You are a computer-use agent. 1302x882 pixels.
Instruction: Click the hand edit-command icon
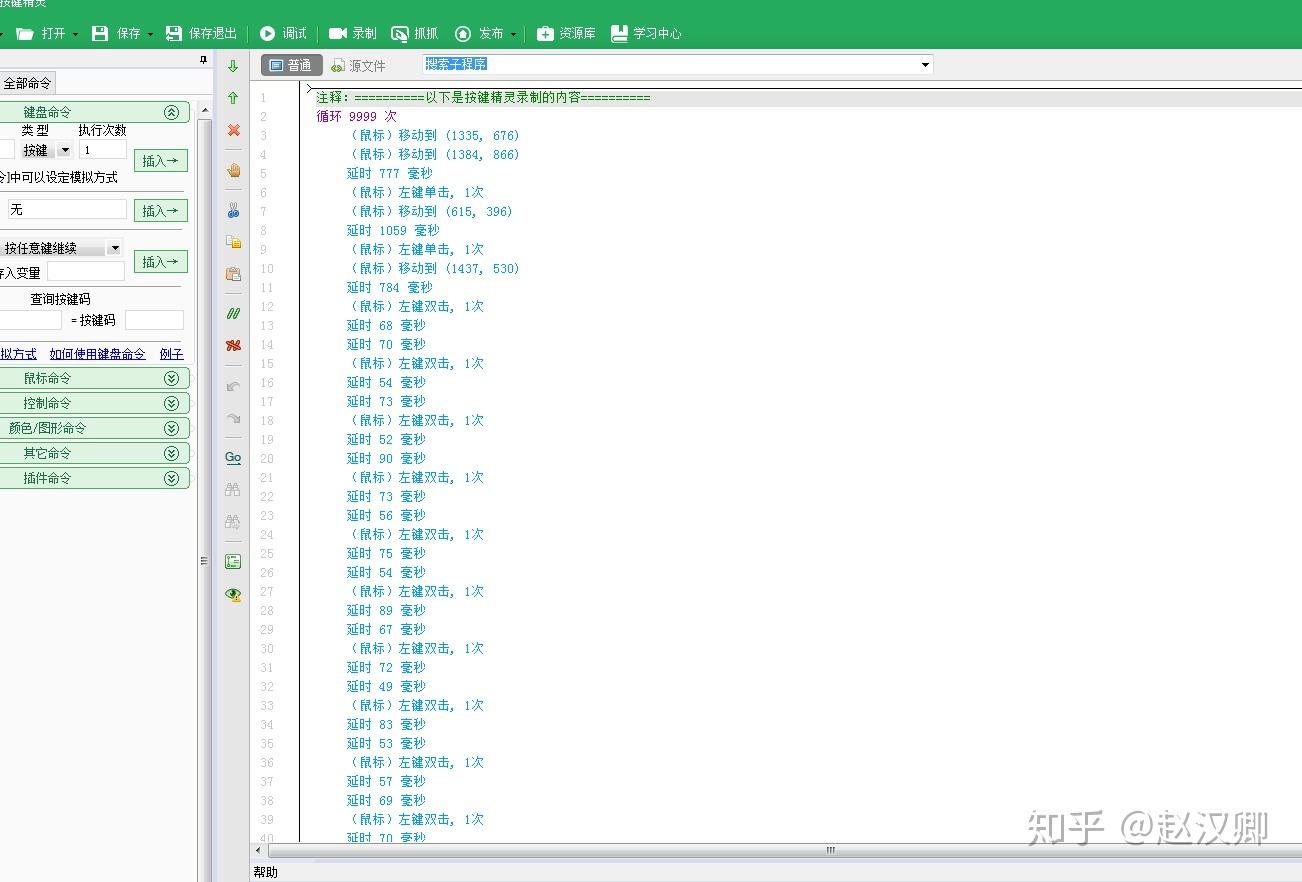(233, 170)
